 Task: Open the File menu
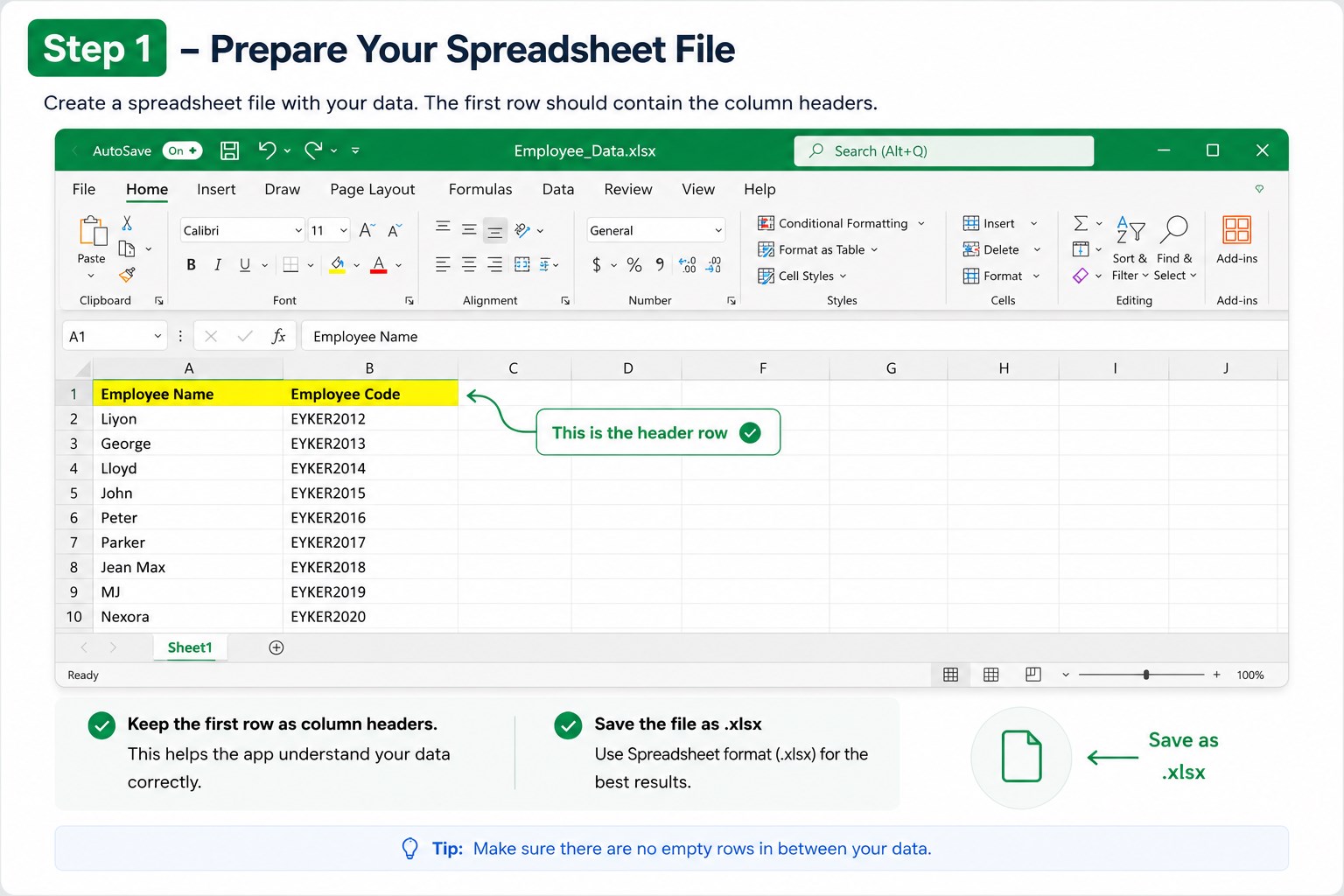pos(84,189)
